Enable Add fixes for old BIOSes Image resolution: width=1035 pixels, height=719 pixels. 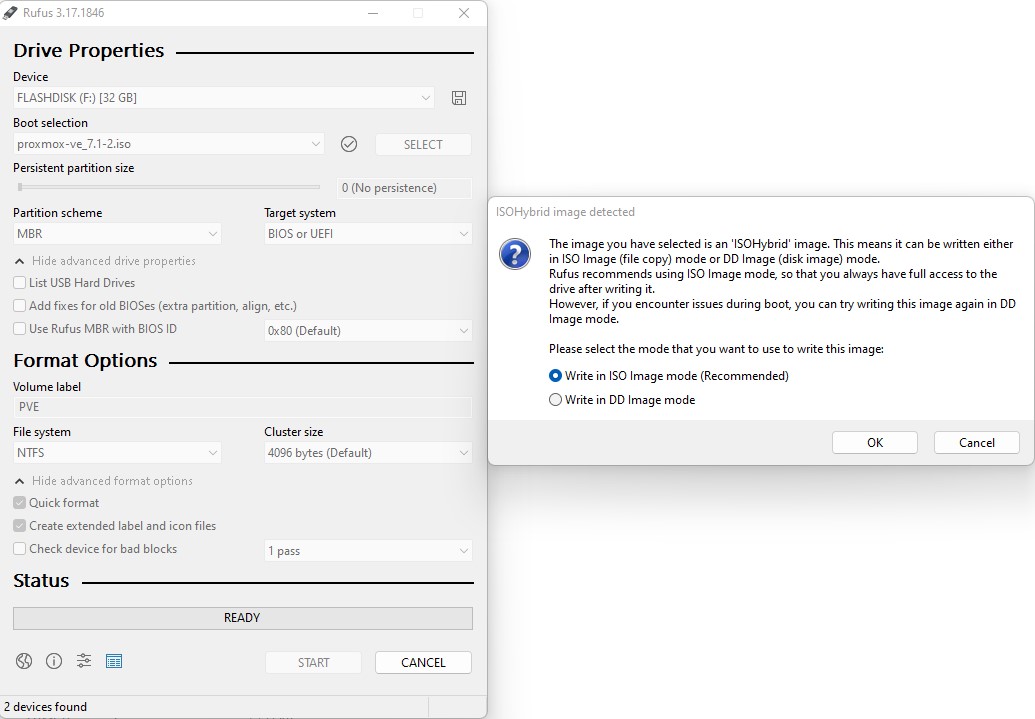[x=20, y=306]
